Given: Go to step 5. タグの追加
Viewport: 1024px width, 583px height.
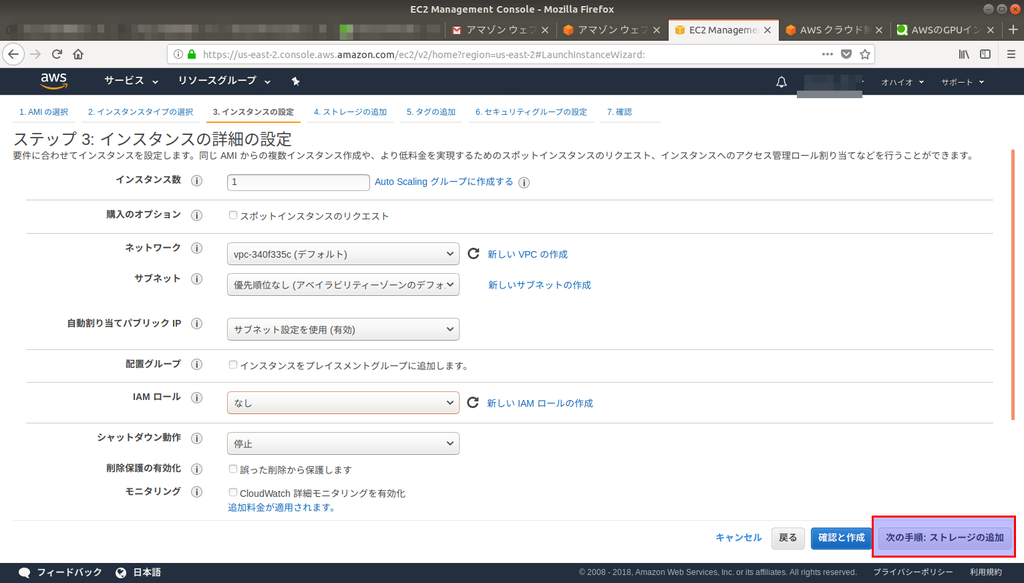Looking at the screenshot, I should tap(431, 112).
